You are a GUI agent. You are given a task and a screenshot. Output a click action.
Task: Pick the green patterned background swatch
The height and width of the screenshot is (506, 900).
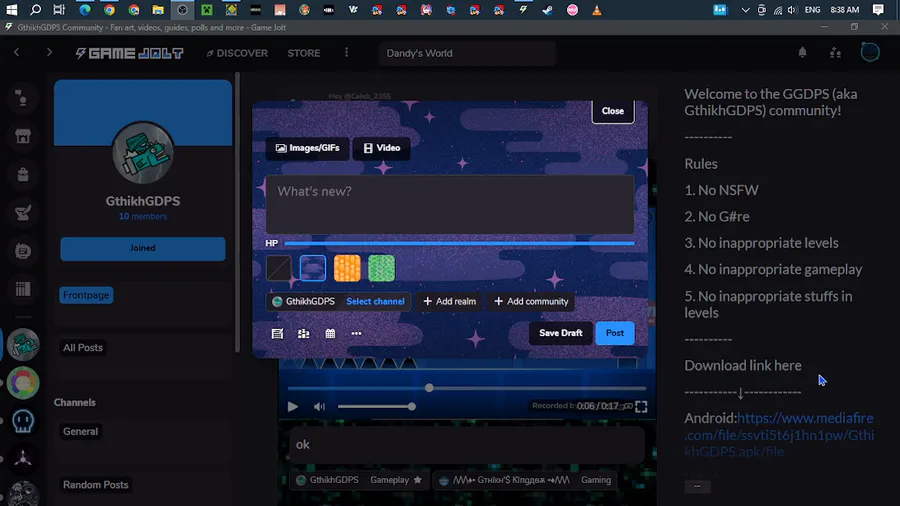click(x=382, y=268)
